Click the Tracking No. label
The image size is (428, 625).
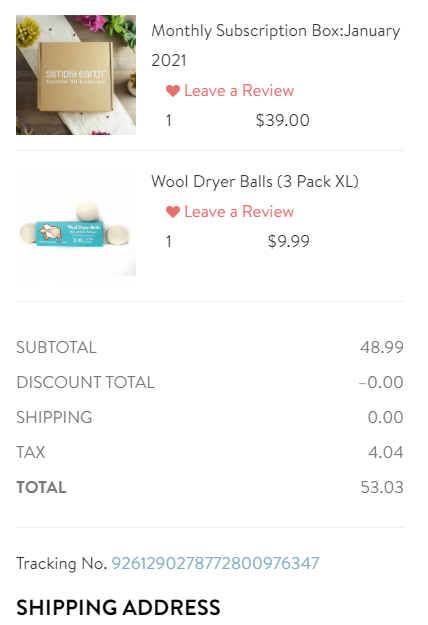point(62,563)
